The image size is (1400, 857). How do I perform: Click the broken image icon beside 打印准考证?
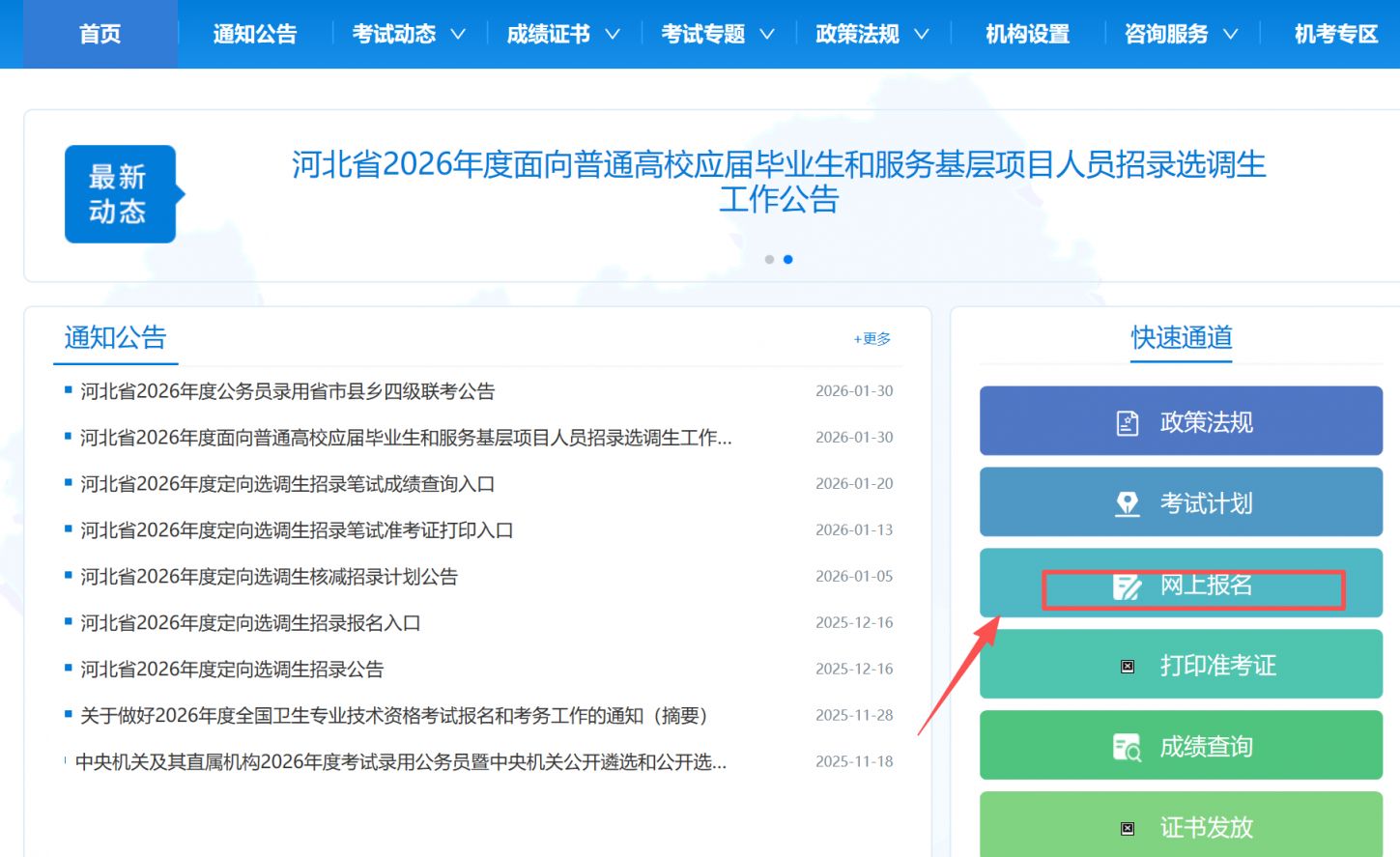click(1128, 667)
